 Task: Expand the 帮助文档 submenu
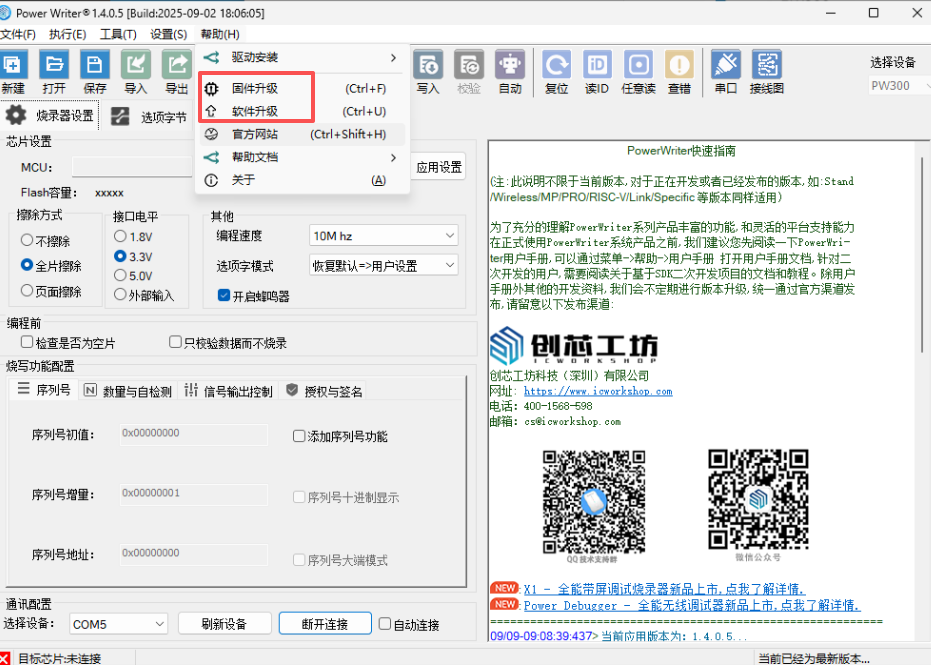[302, 157]
